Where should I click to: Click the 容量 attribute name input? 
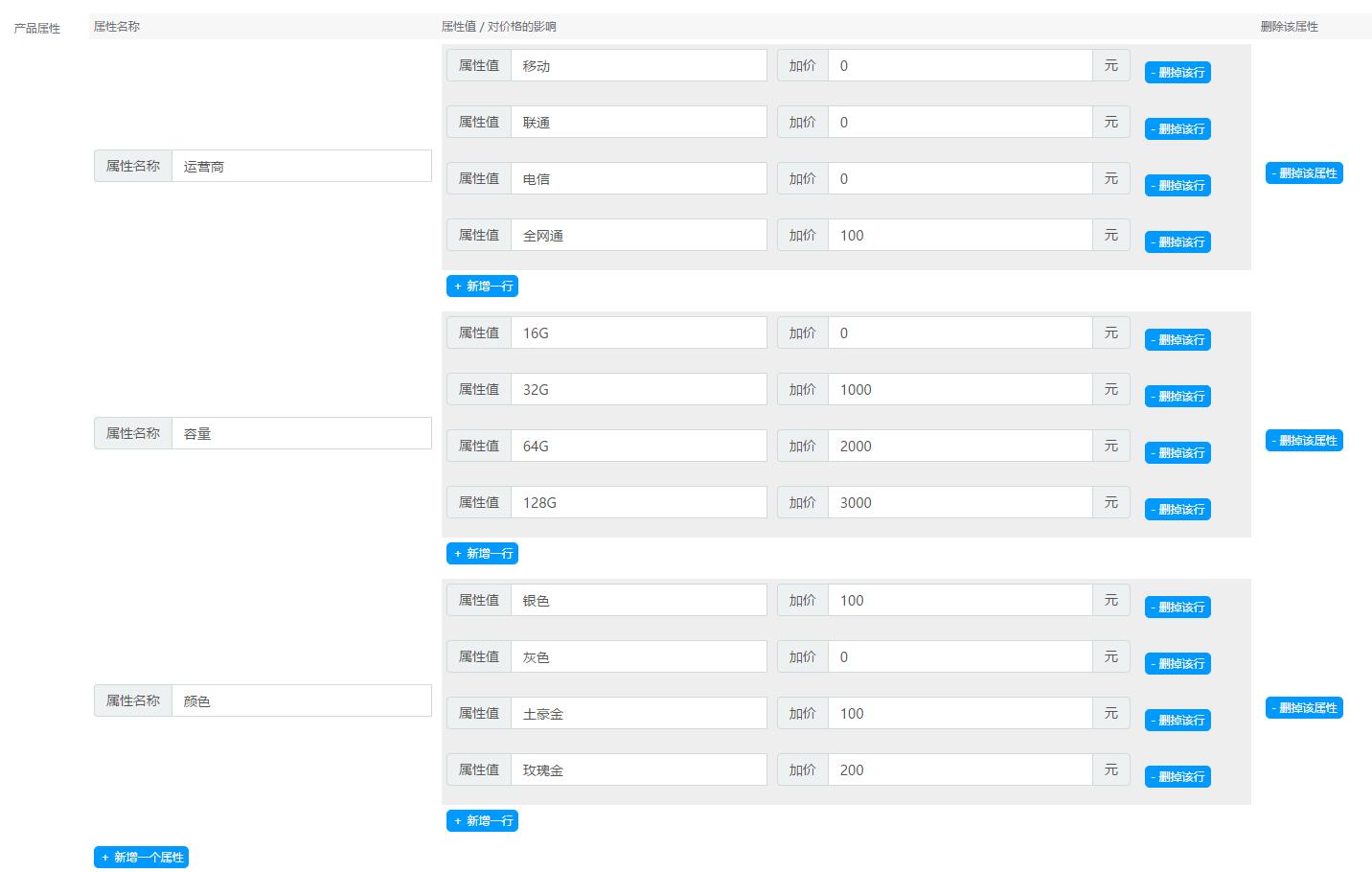pyautogui.click(x=301, y=434)
